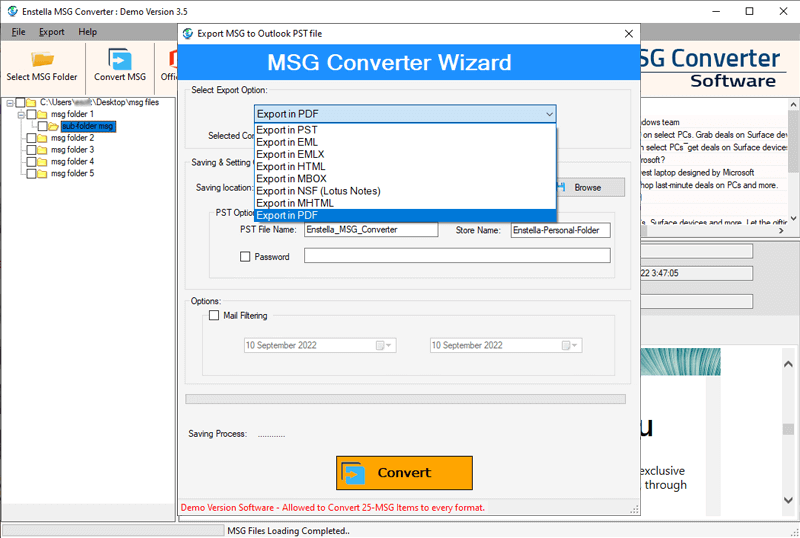The height and width of the screenshot is (538, 800).
Task: Click the msg folder 2 folder icon
Action: point(42,138)
